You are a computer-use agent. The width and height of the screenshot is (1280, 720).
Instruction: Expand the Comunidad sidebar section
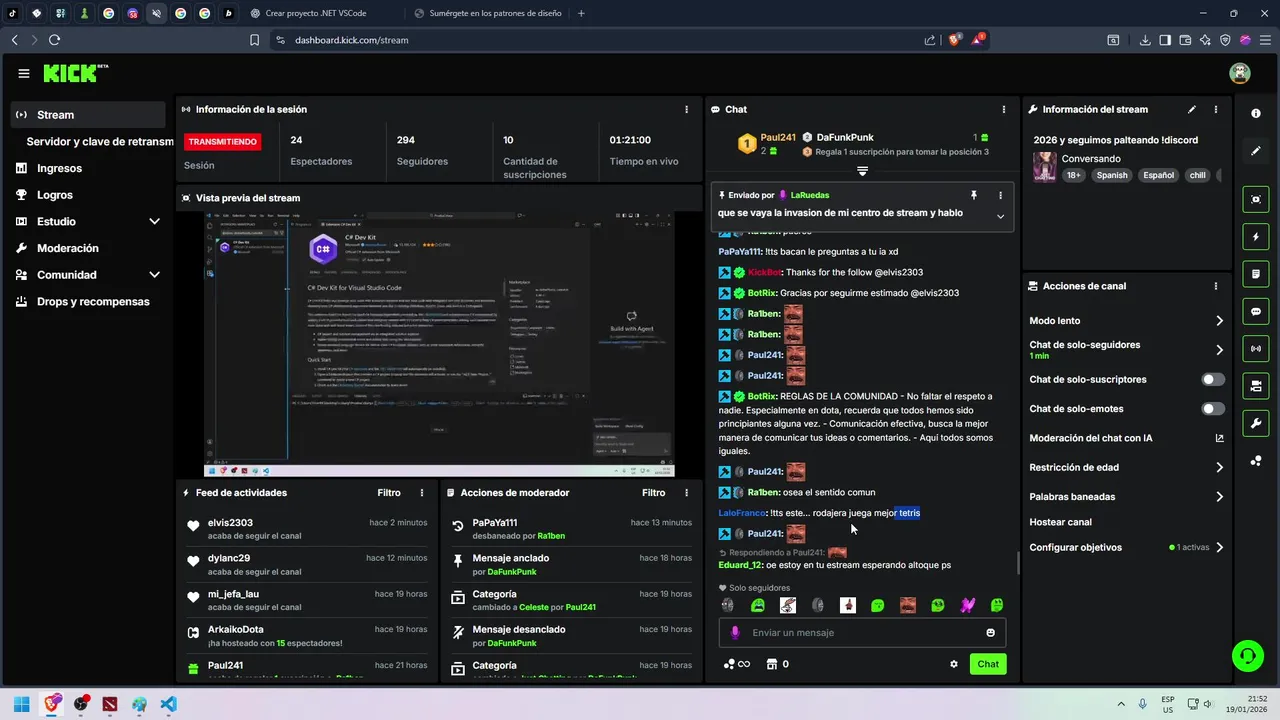tap(154, 275)
